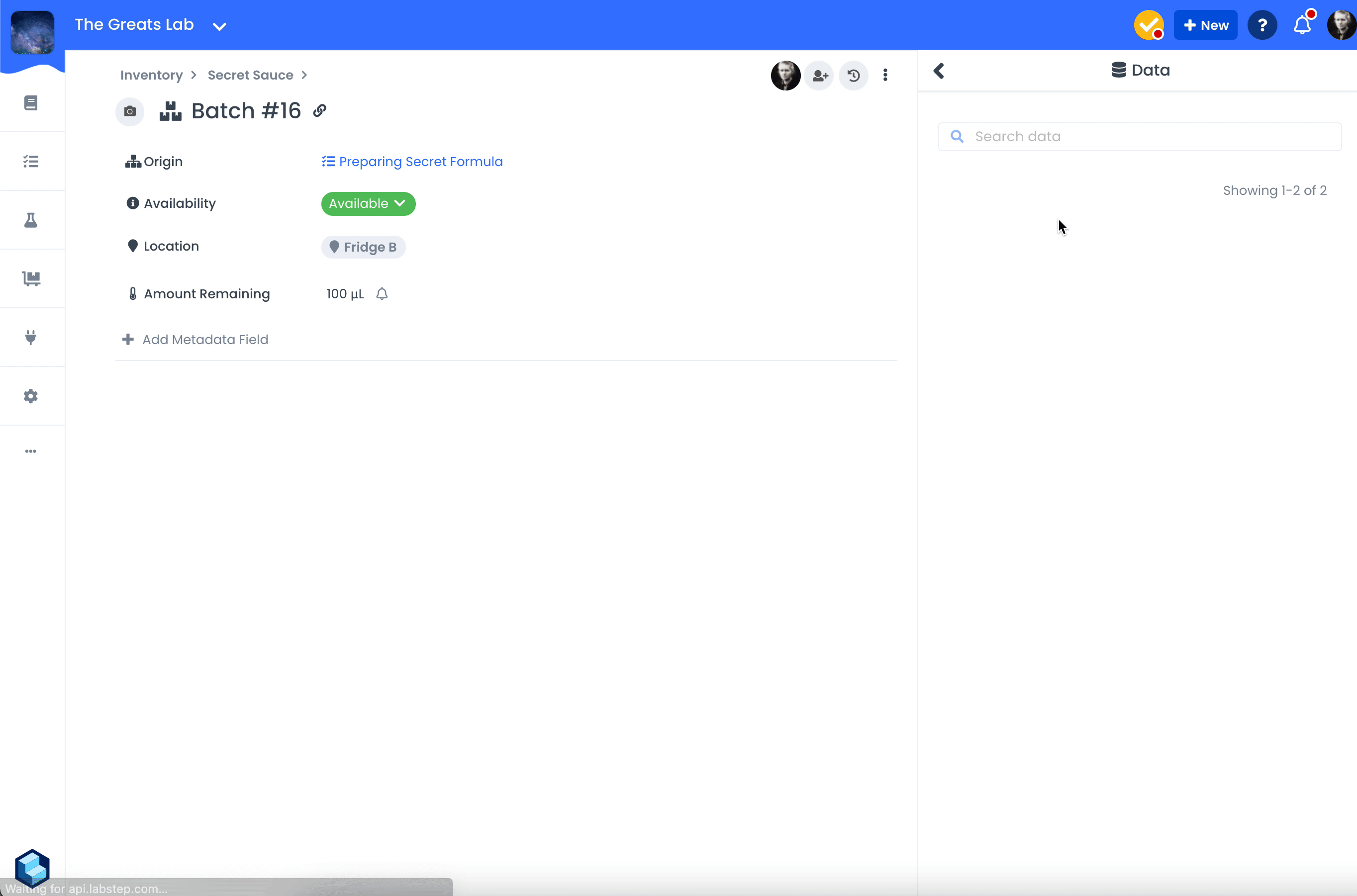Open the Preparing Secret Formula link
The image size is (1357, 896).
pyautogui.click(x=420, y=162)
